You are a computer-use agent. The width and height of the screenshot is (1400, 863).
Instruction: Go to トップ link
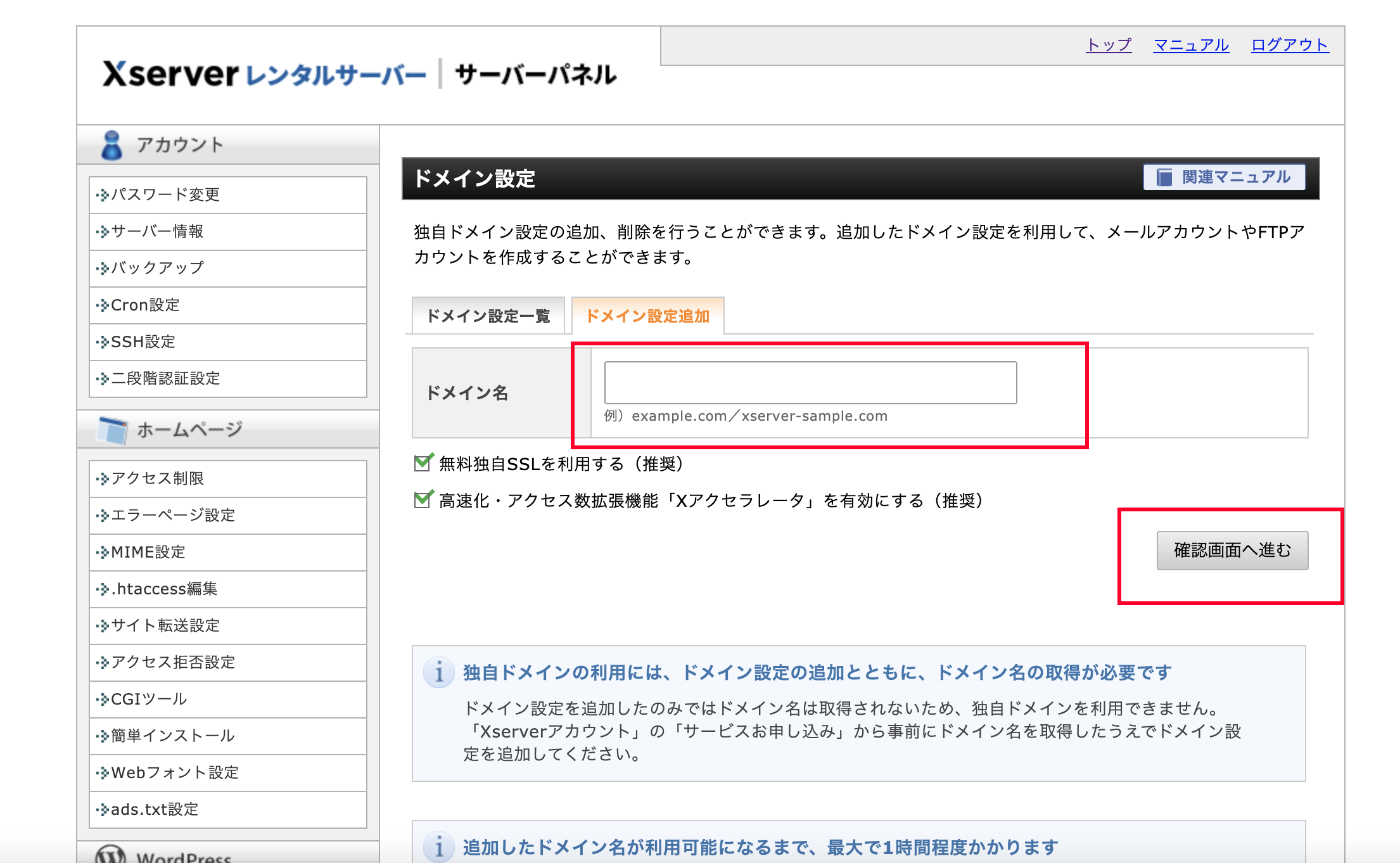click(x=1109, y=45)
